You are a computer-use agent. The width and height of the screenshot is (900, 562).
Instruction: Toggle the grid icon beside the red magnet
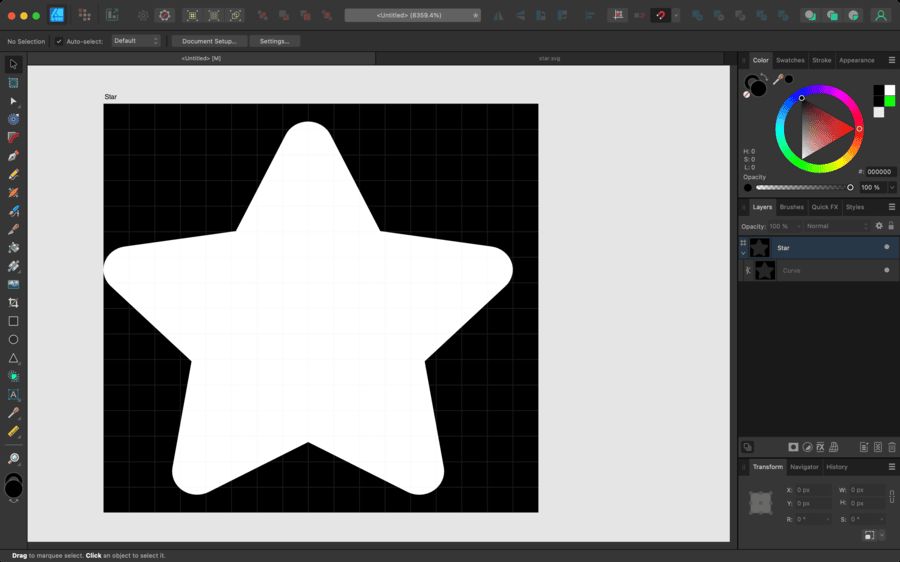618,15
